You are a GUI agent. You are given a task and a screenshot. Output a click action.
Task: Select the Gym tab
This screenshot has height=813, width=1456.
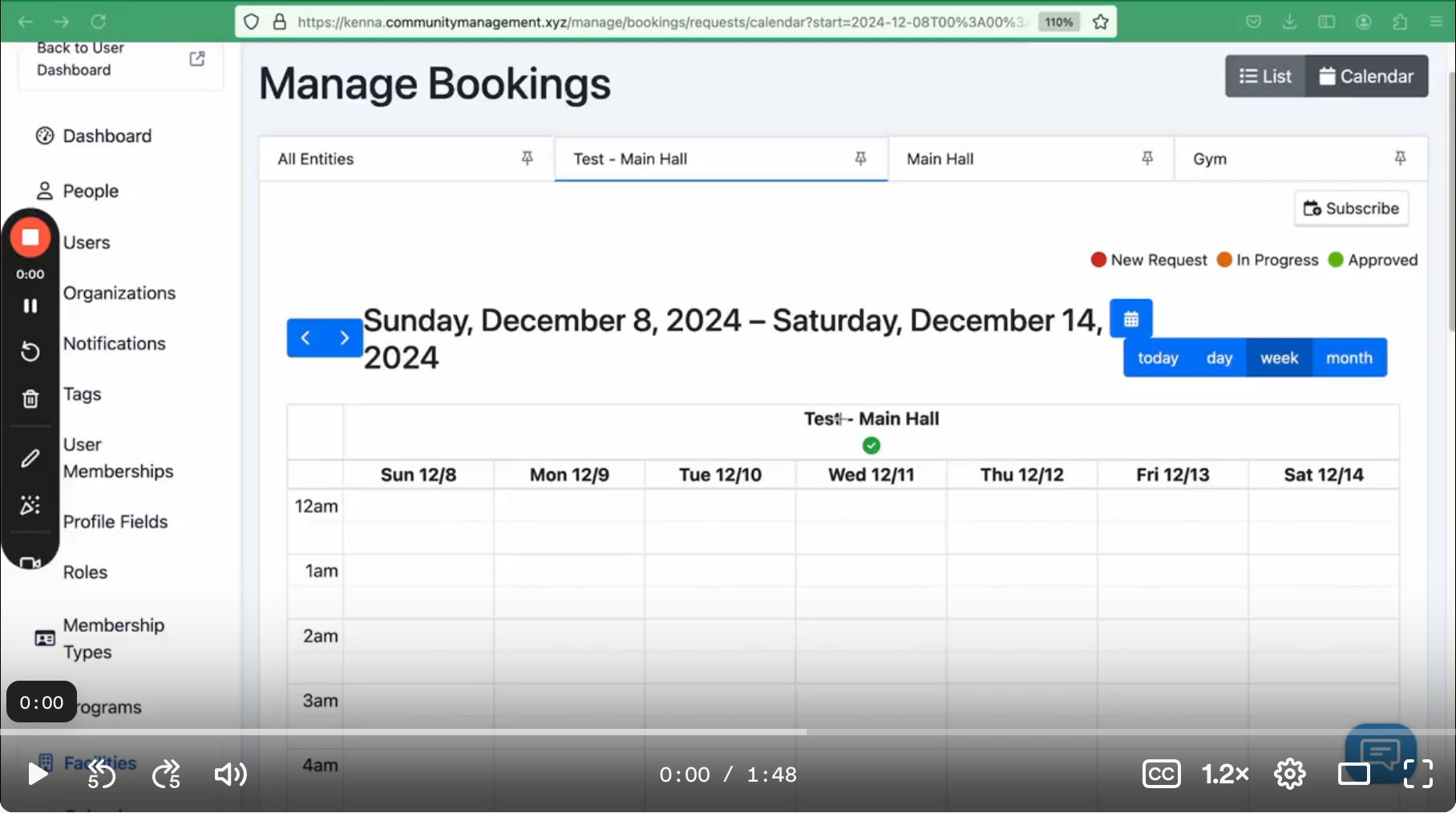click(1300, 159)
